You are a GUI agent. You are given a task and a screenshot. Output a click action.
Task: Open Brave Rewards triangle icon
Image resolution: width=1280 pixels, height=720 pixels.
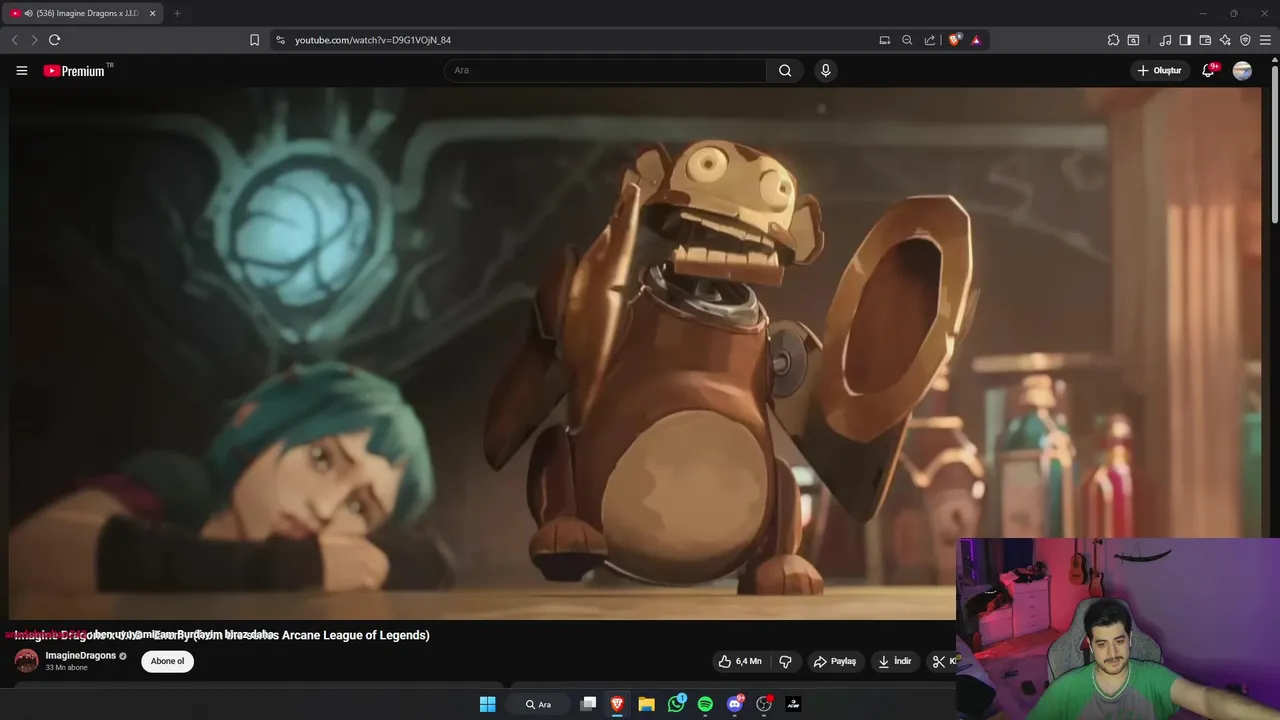[x=976, y=40]
